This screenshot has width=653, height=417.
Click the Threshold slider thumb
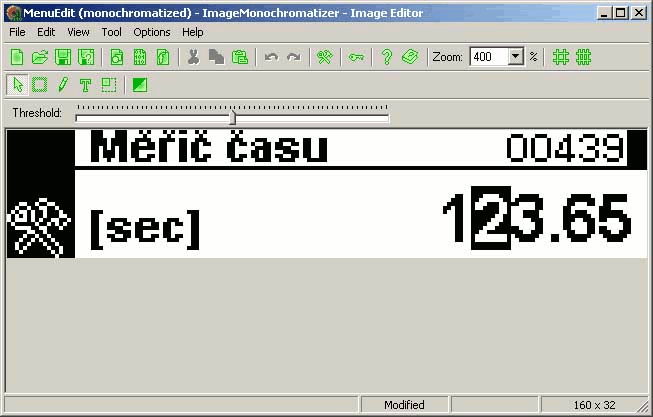coord(233,118)
